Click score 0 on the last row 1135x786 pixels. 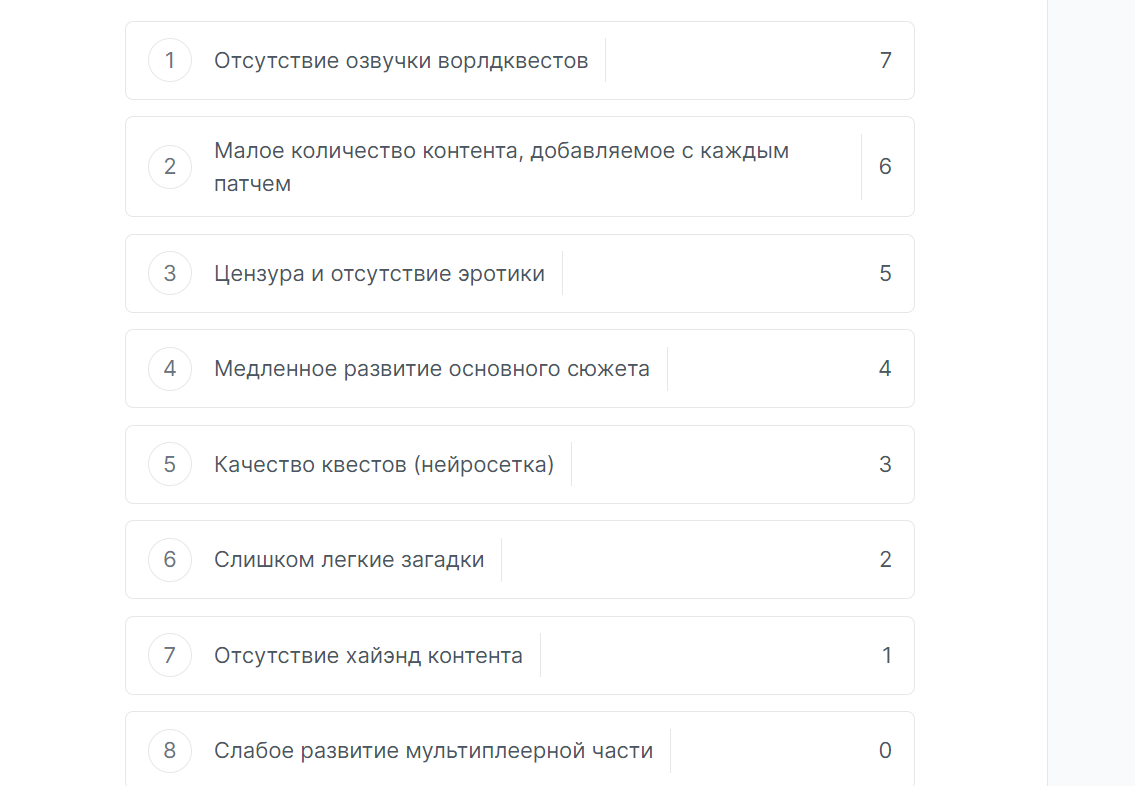885,751
